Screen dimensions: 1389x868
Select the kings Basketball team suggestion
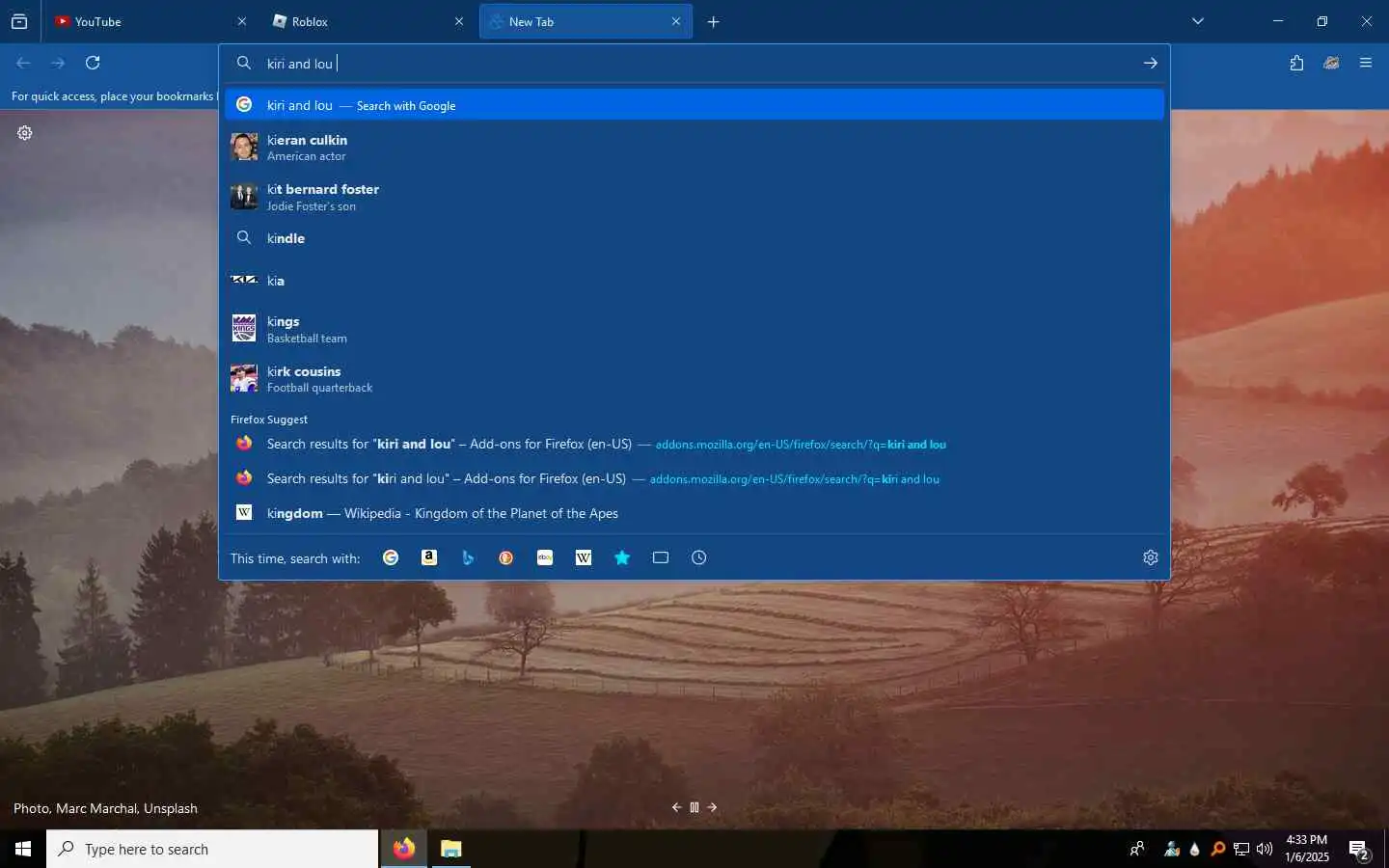click(x=694, y=329)
